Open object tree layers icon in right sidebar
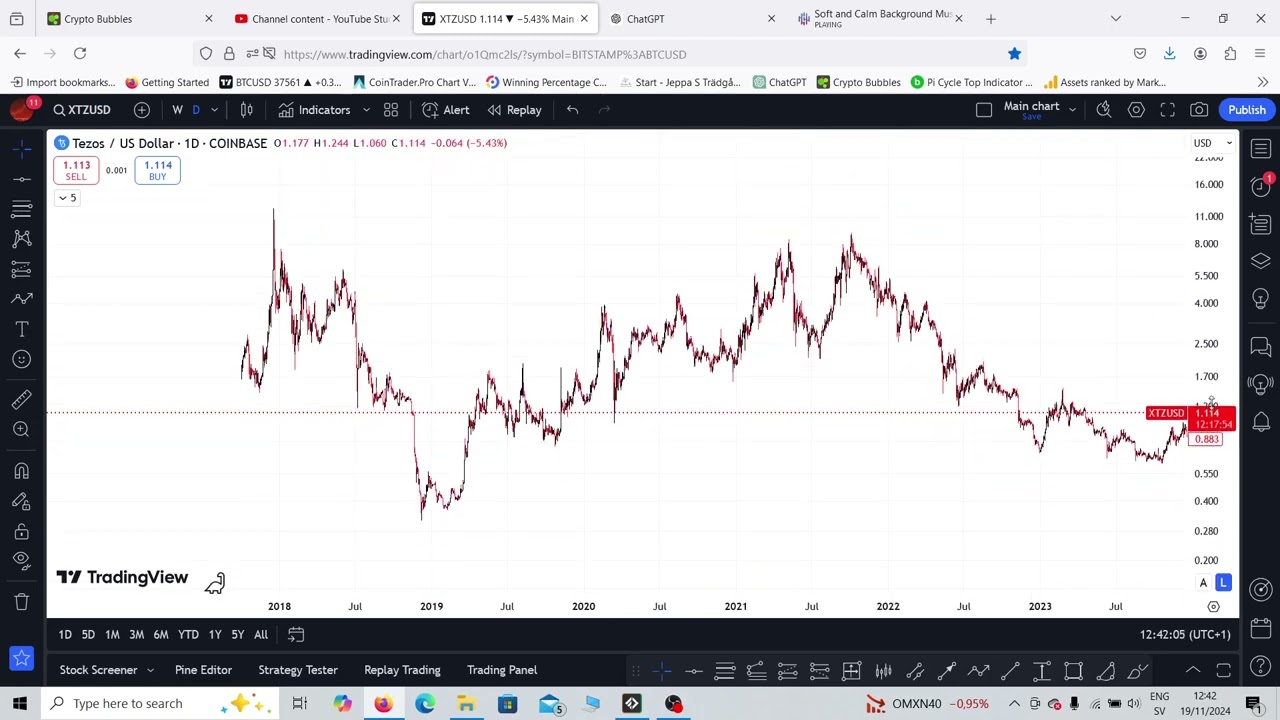Viewport: 1280px width, 720px height. pos(1260,261)
